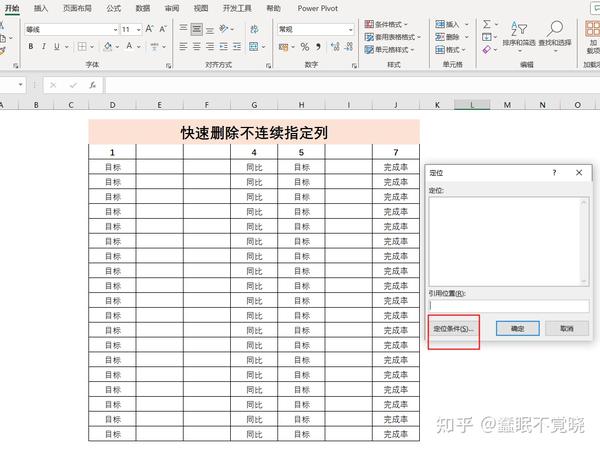Switch to the 视图 (View) tab
This screenshot has height=450, width=600.
coord(201,8)
